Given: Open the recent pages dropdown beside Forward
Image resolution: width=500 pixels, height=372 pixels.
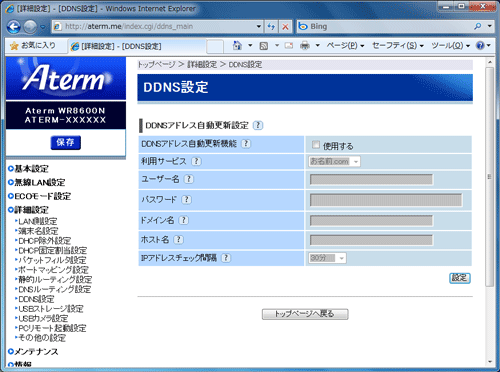Looking at the screenshot, I should [x=43, y=27].
